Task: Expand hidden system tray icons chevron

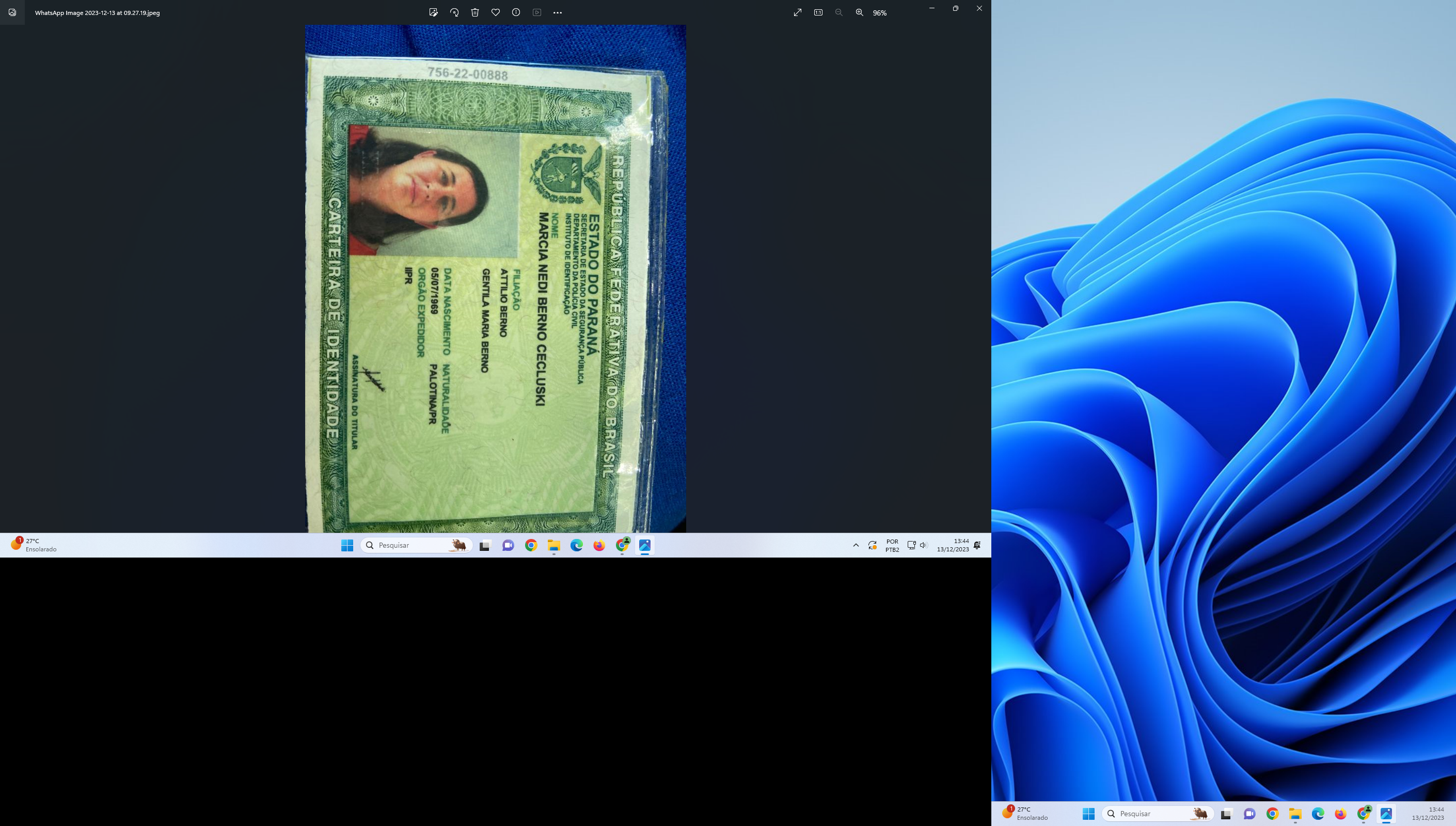Action: point(856,545)
